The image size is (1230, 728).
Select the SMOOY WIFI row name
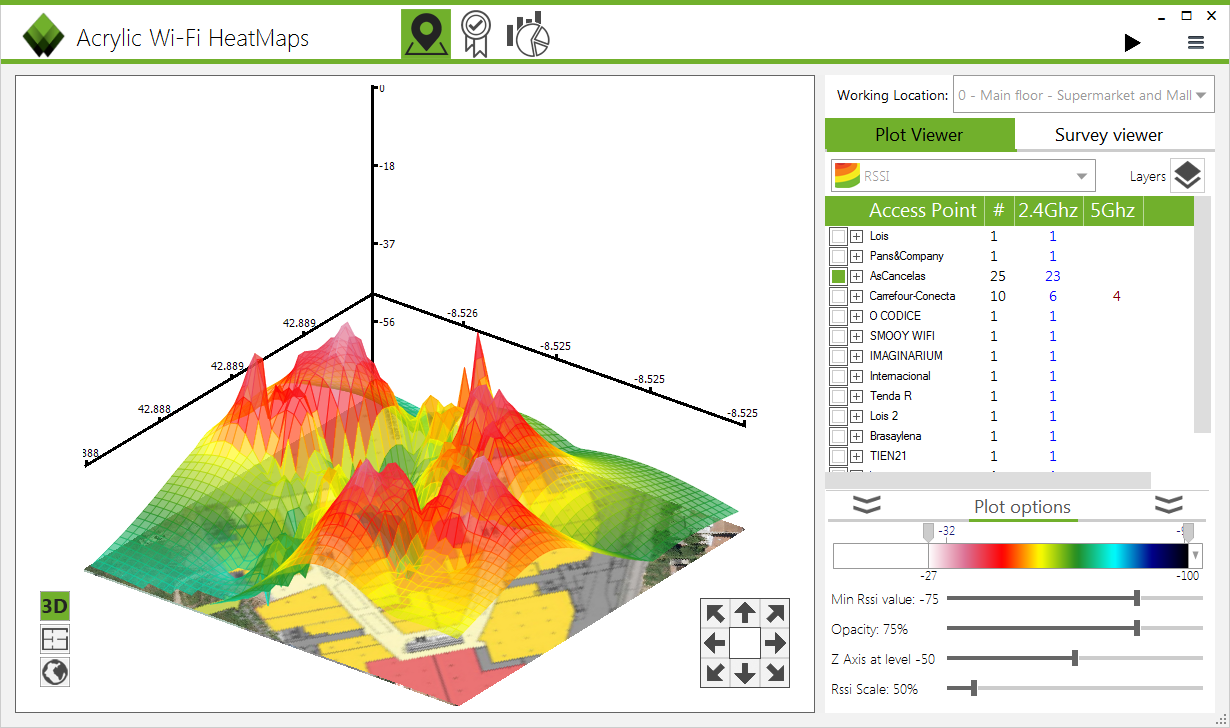click(903, 336)
